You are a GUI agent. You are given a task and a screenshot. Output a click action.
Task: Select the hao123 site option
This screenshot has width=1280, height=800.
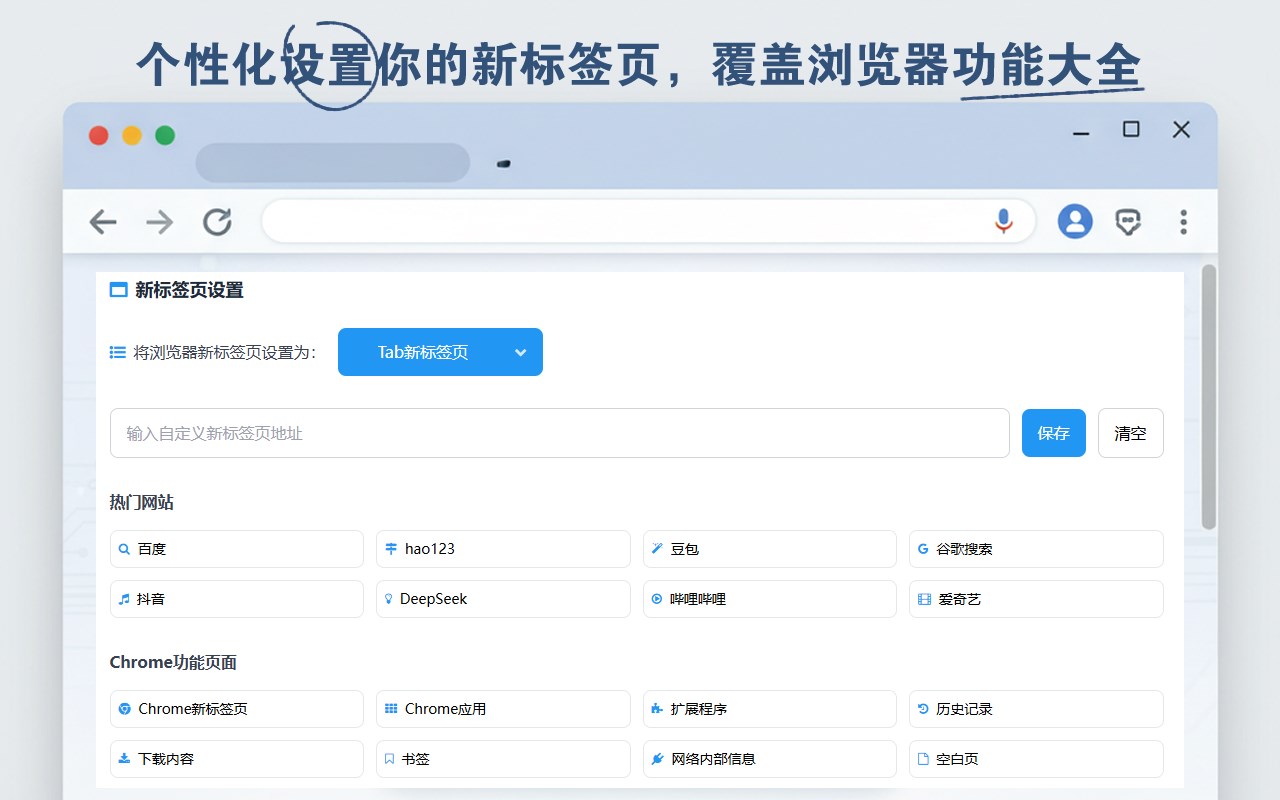coord(503,549)
